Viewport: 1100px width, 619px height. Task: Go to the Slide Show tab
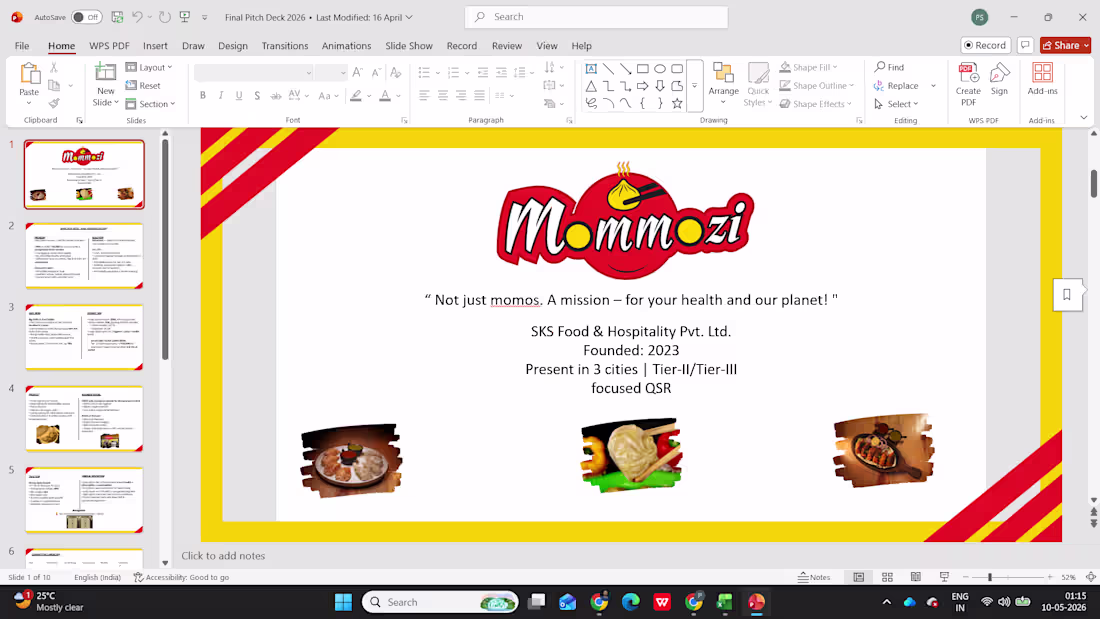pyautogui.click(x=409, y=46)
